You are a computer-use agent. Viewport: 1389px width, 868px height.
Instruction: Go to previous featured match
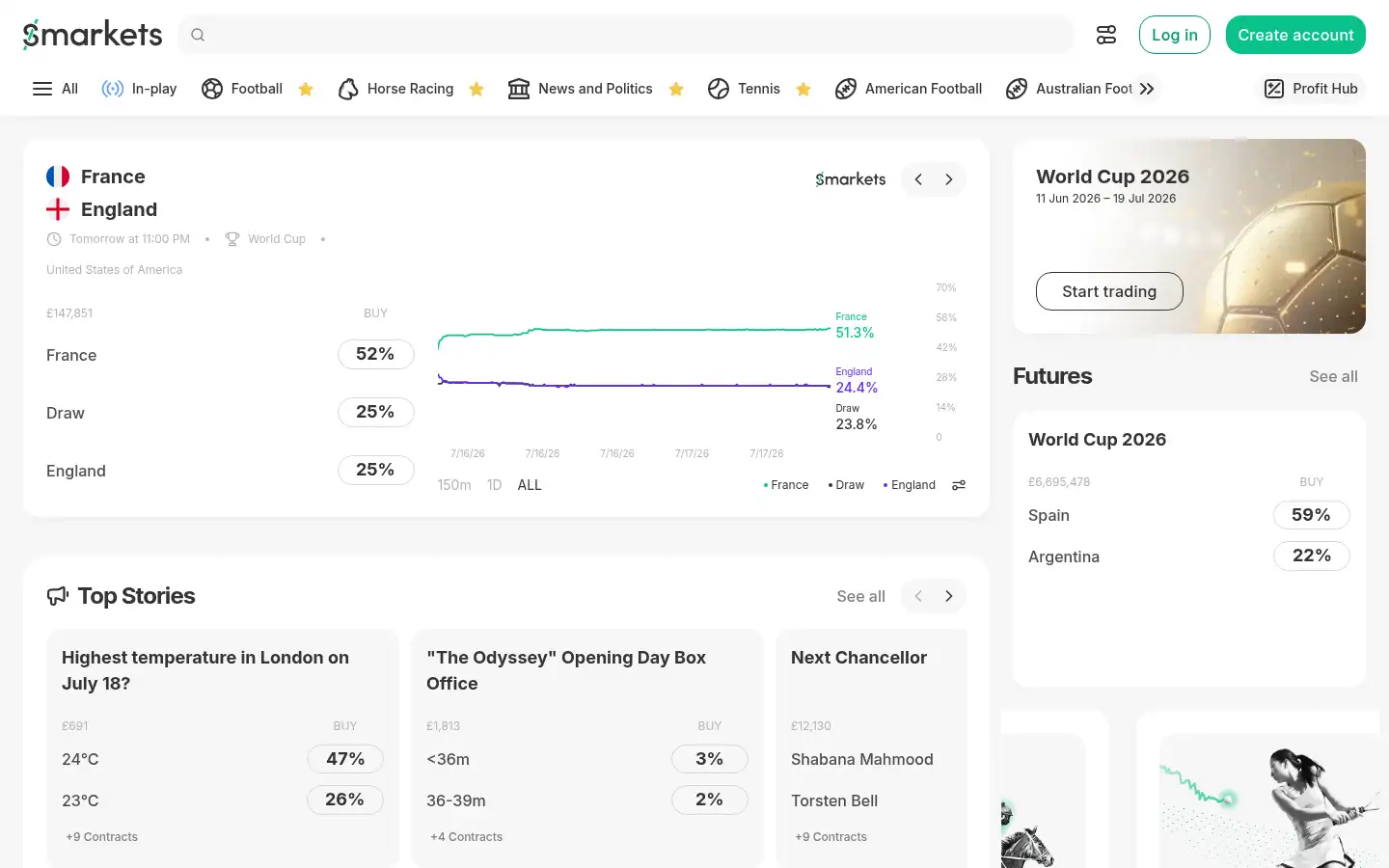coord(918,179)
